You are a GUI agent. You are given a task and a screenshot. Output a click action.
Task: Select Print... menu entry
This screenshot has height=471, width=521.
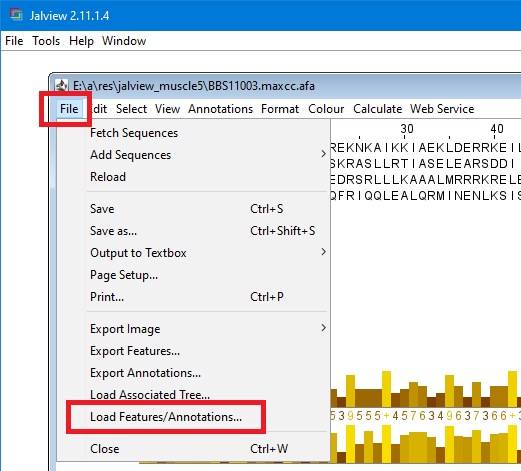coord(193,297)
